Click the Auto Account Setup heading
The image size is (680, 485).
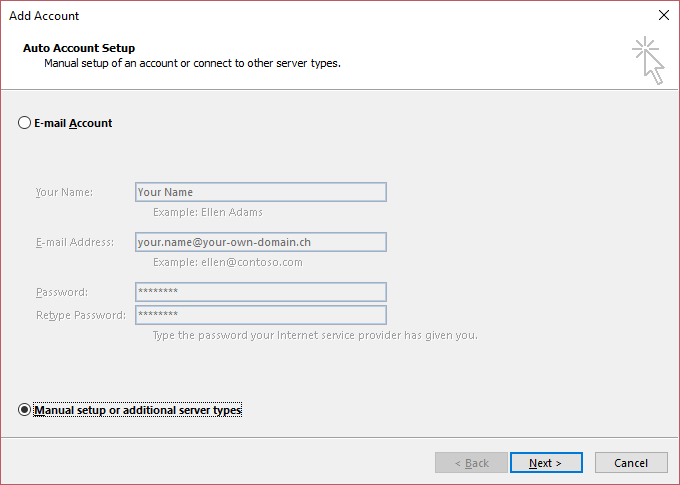[x=79, y=48]
